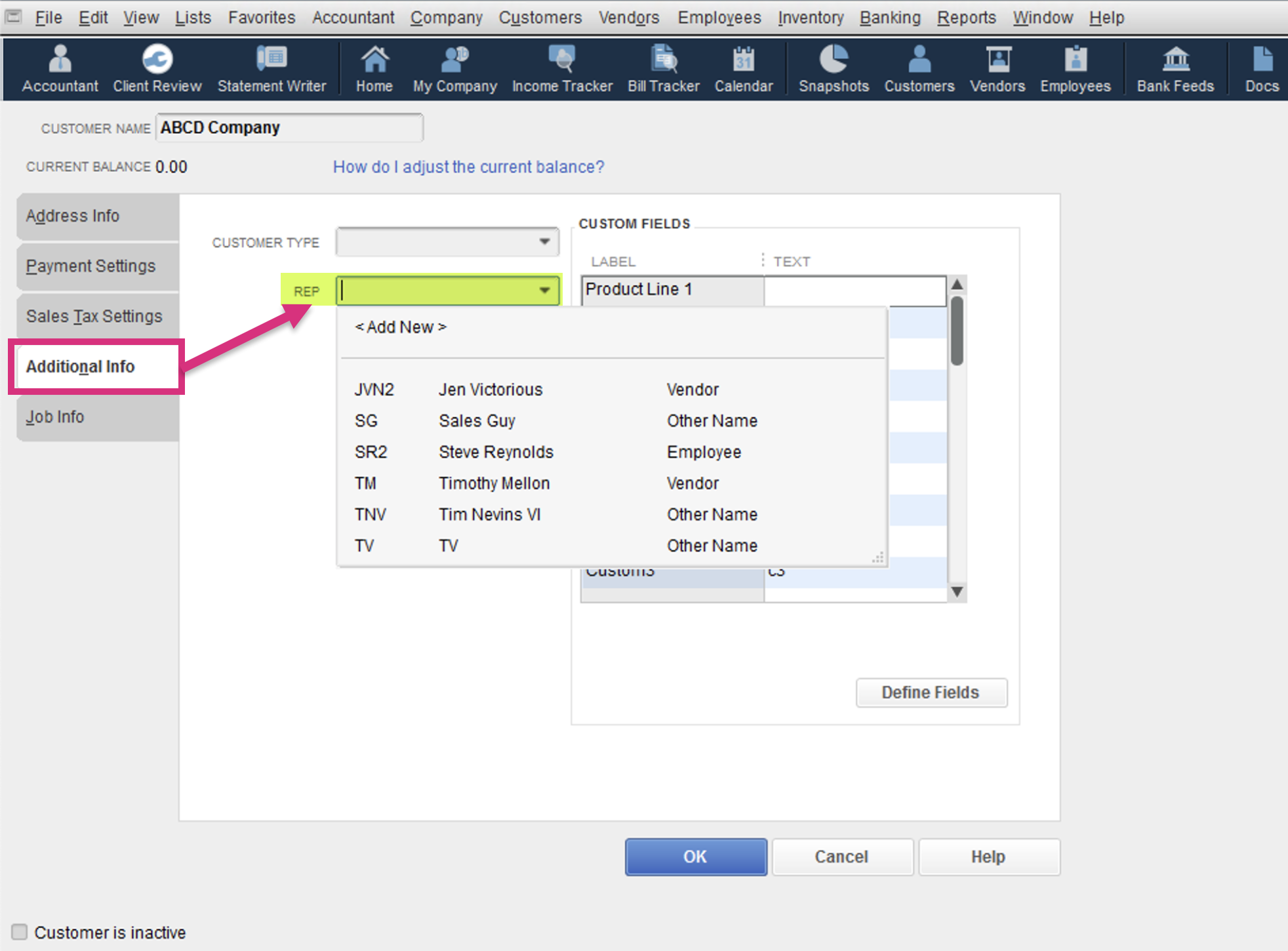1288x951 pixels.
Task: Check the Customer is inactive box
Action: click(x=20, y=932)
